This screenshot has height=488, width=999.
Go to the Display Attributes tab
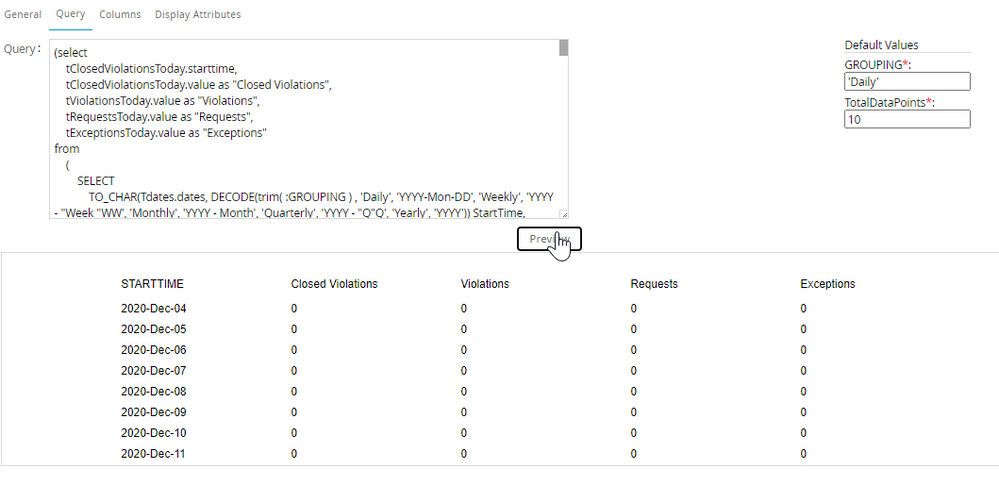pyautogui.click(x=198, y=15)
